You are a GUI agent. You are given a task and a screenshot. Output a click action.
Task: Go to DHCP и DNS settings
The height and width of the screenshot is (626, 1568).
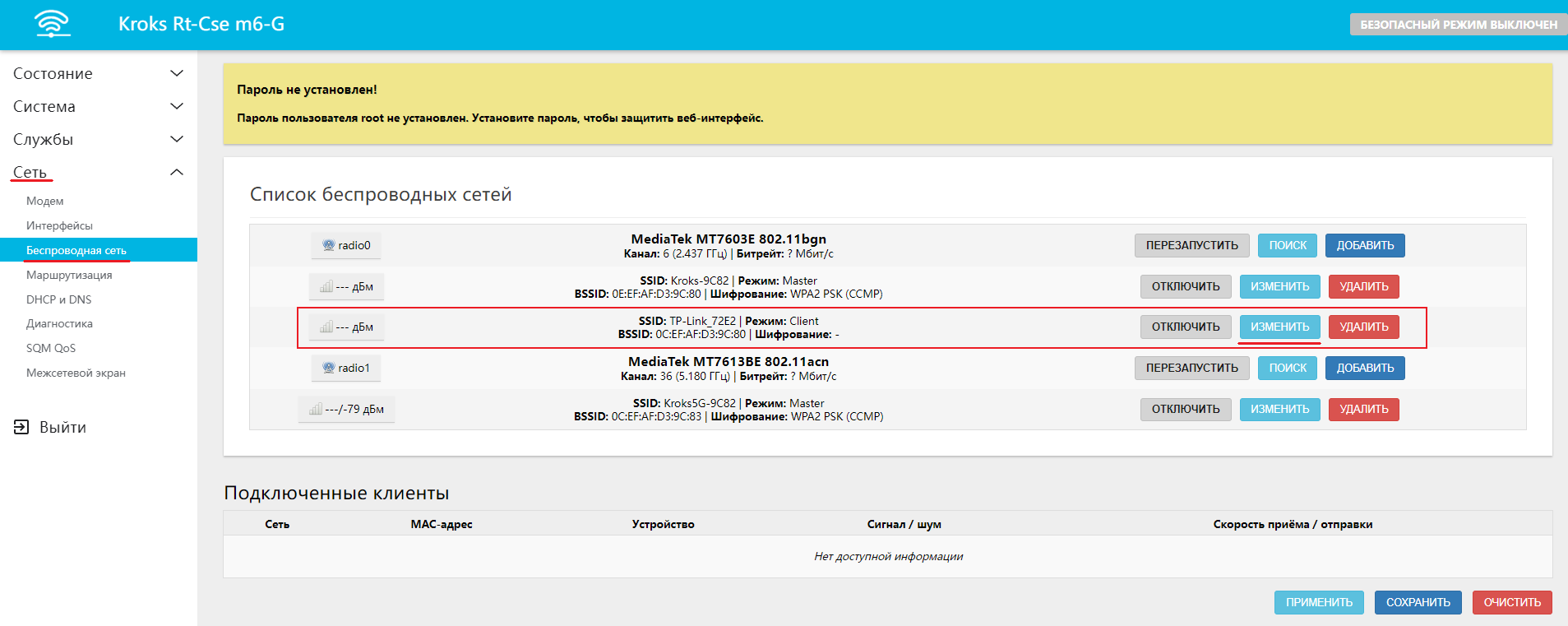[x=58, y=299]
